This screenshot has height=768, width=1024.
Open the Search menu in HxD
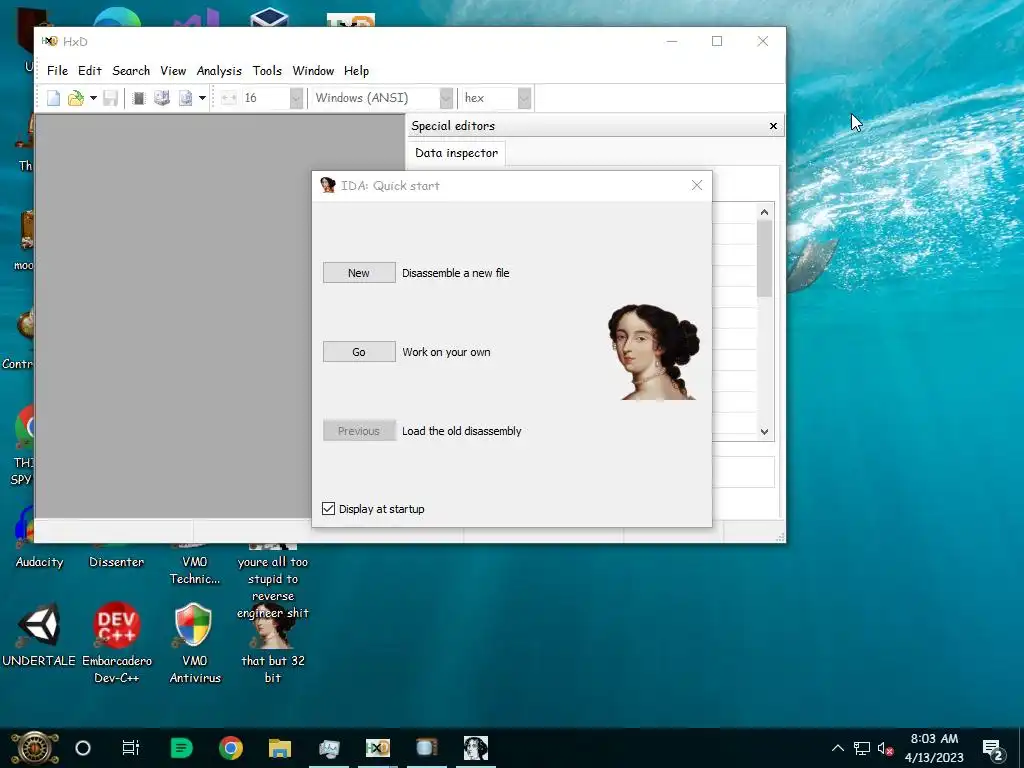coord(131,71)
